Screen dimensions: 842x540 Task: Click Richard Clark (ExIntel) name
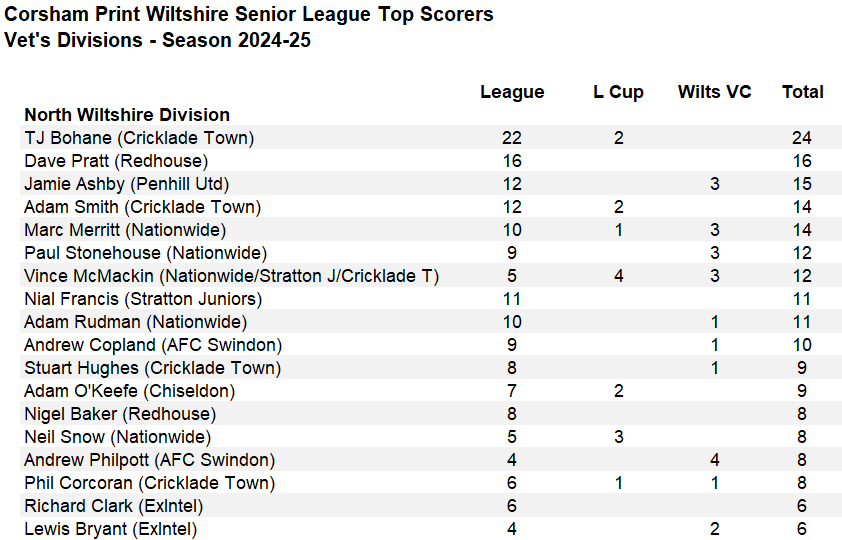pyautogui.click(x=113, y=506)
